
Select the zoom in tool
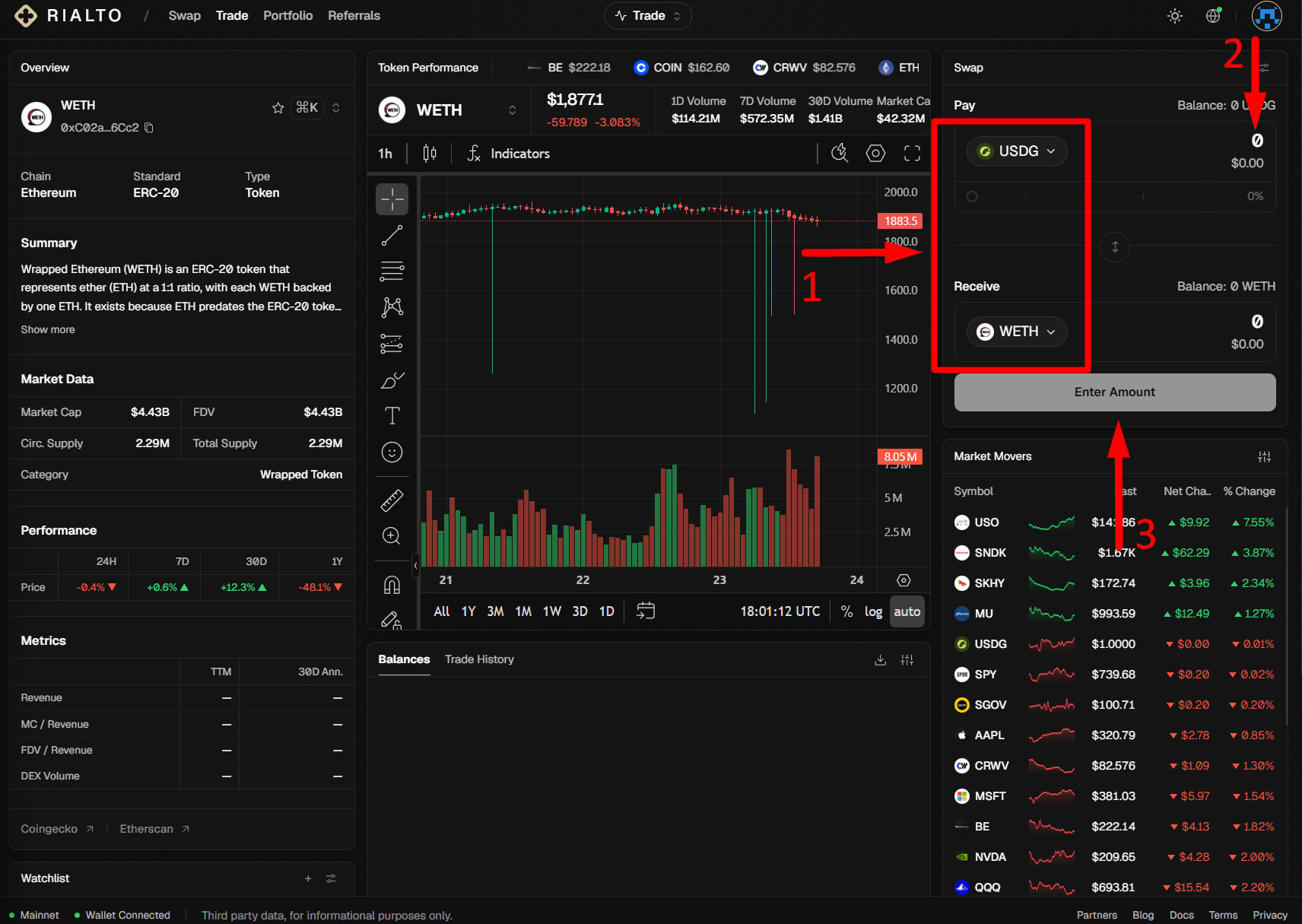tap(392, 536)
